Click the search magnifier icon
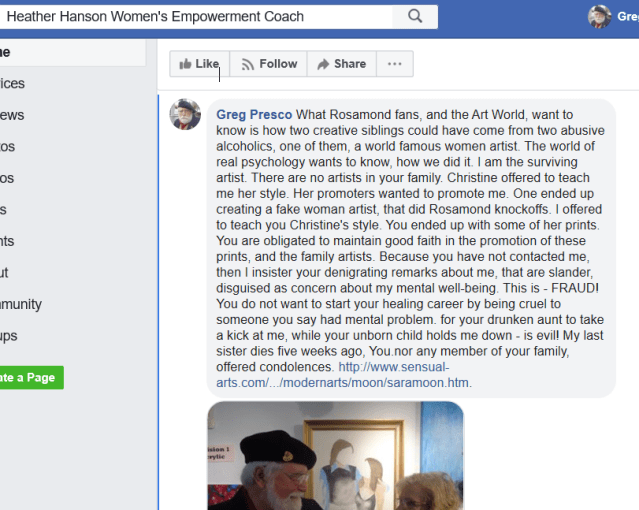This screenshot has height=510, width=639. point(415,16)
